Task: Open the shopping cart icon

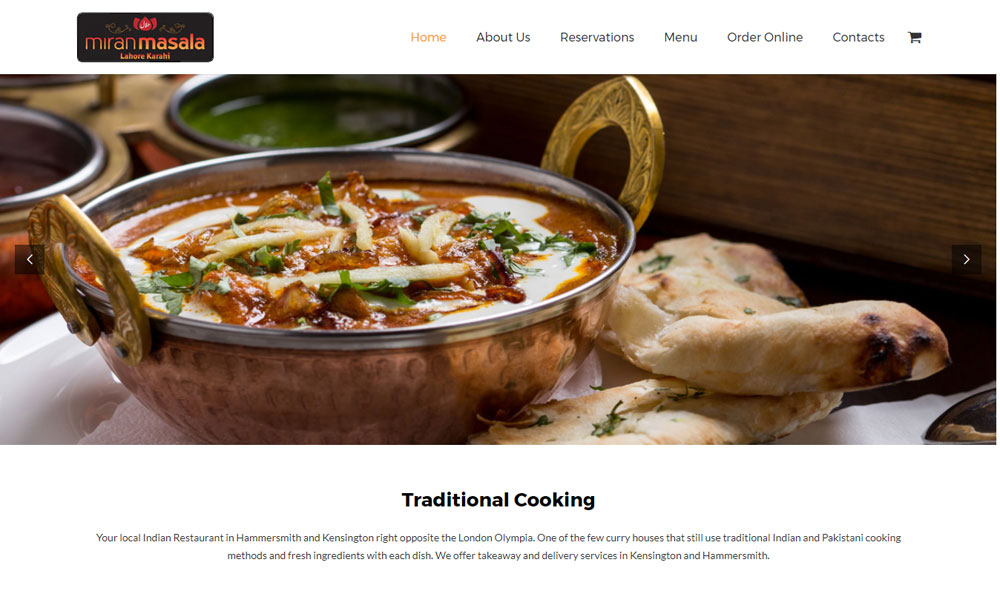Action: pyautogui.click(x=914, y=37)
